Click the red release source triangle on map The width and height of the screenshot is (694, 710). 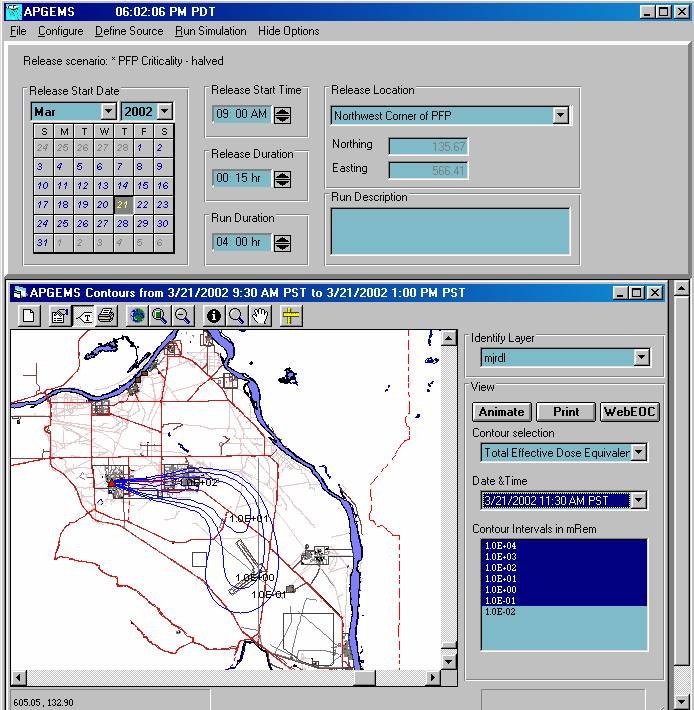(112, 484)
